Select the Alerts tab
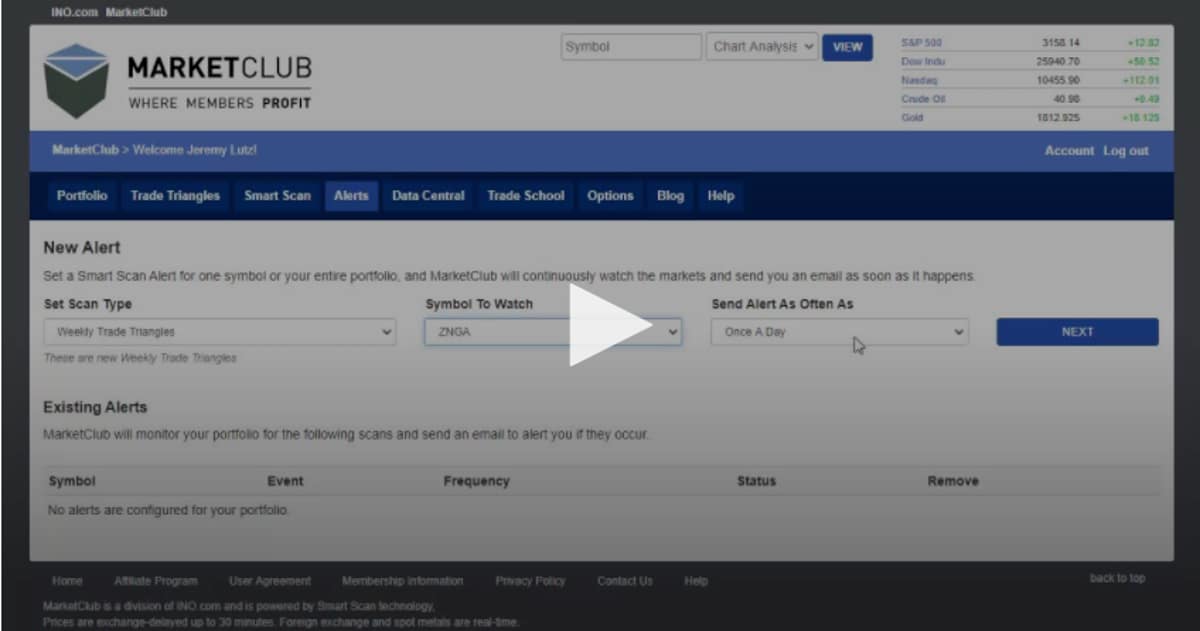 pyautogui.click(x=351, y=196)
